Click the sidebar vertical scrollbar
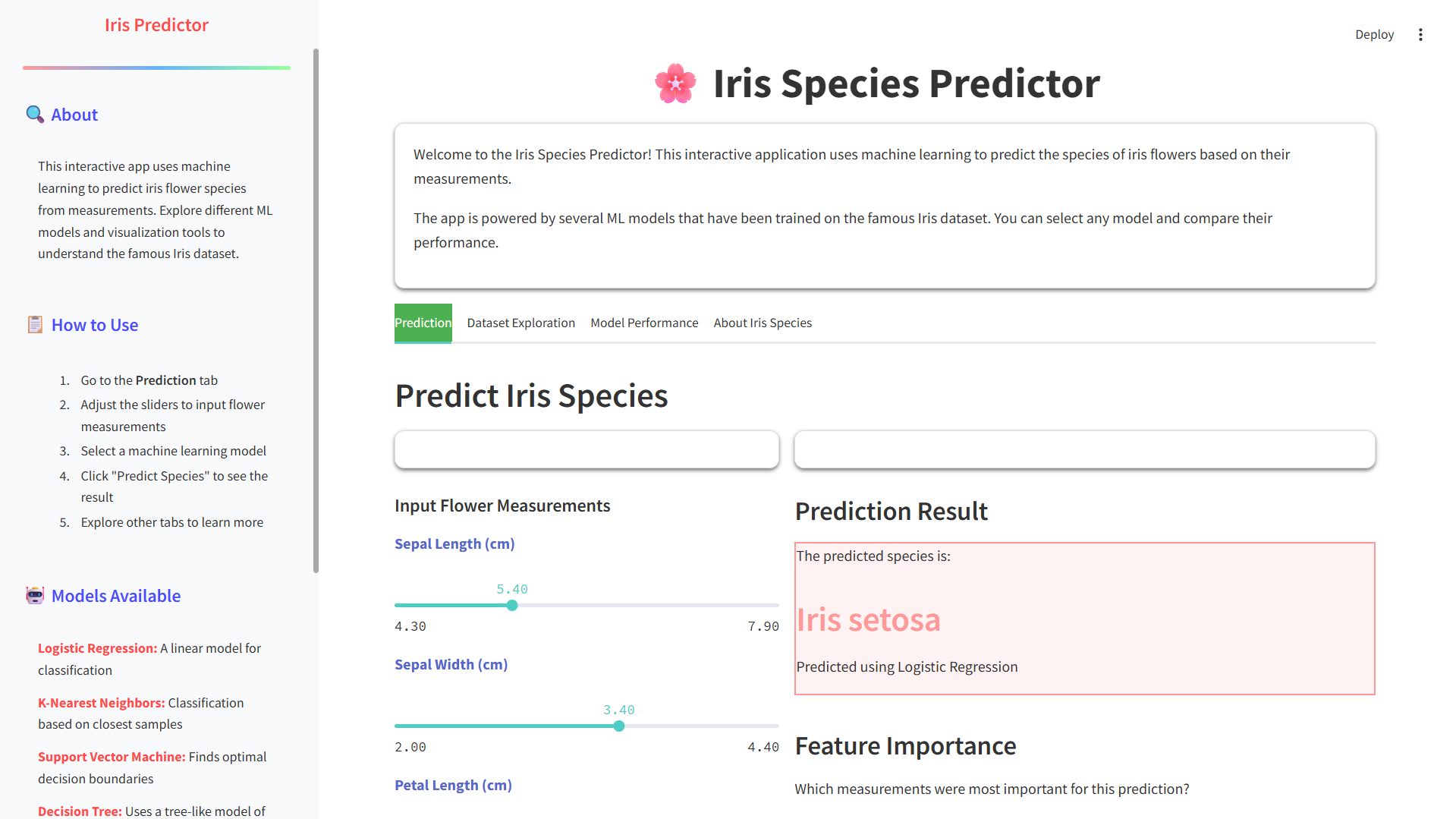This screenshot has width=1456, height=819. (x=316, y=311)
